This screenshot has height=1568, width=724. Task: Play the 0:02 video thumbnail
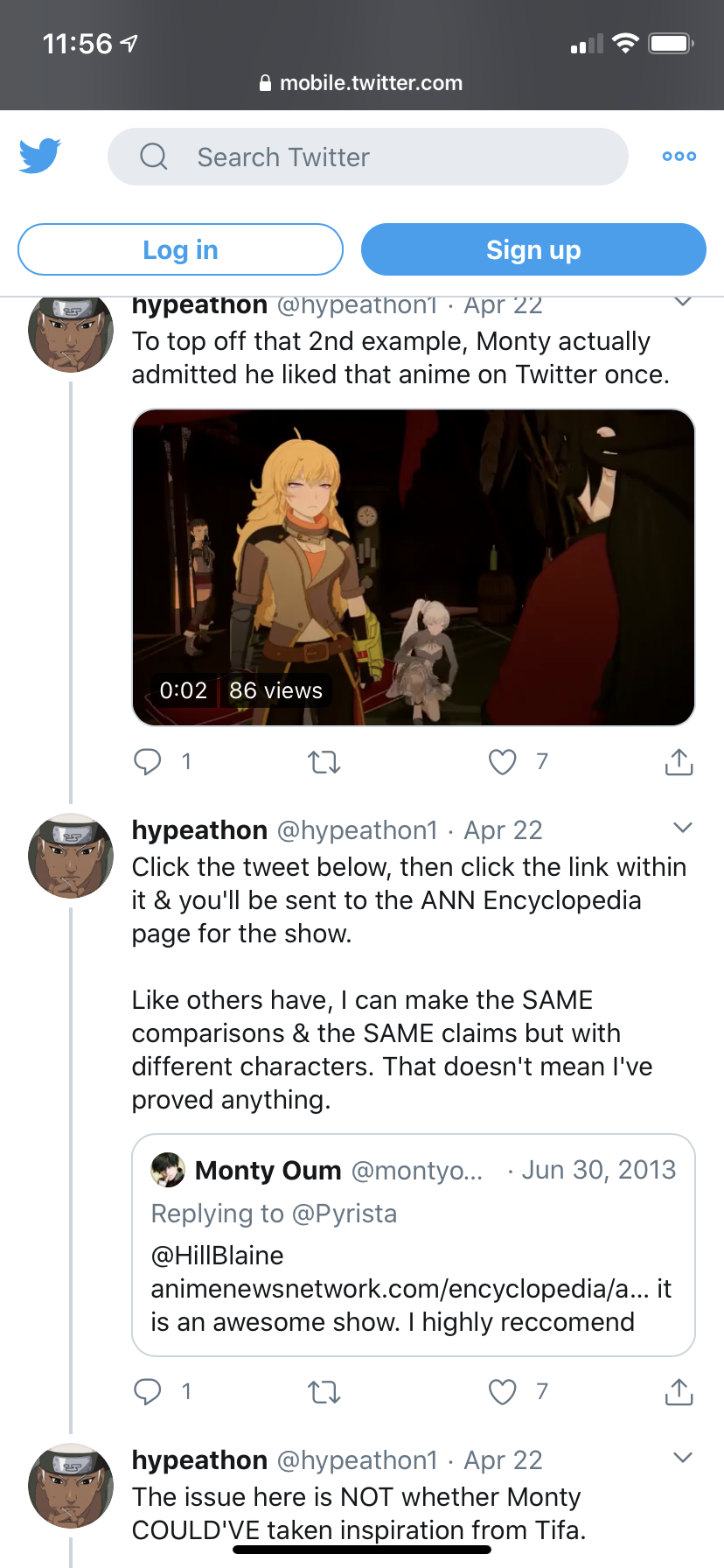(414, 567)
